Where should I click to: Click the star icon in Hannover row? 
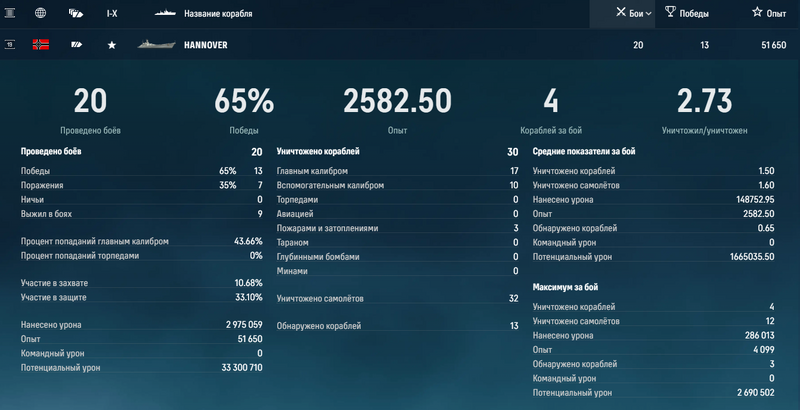tap(111, 45)
